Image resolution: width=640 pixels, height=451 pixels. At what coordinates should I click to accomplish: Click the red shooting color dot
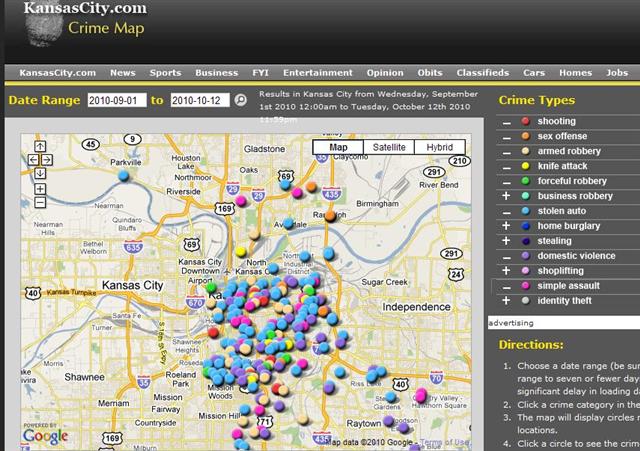click(526, 121)
